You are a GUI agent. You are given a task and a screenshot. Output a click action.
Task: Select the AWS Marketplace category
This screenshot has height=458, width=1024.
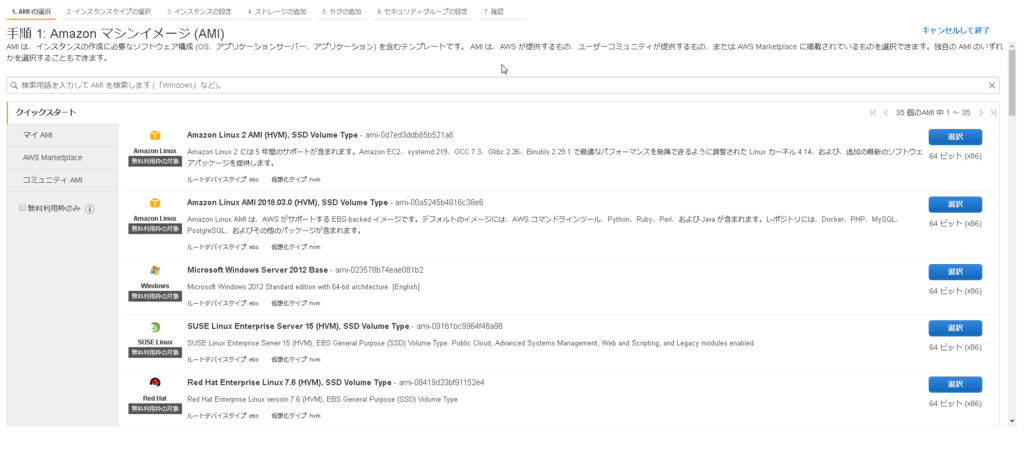[x=63, y=157]
